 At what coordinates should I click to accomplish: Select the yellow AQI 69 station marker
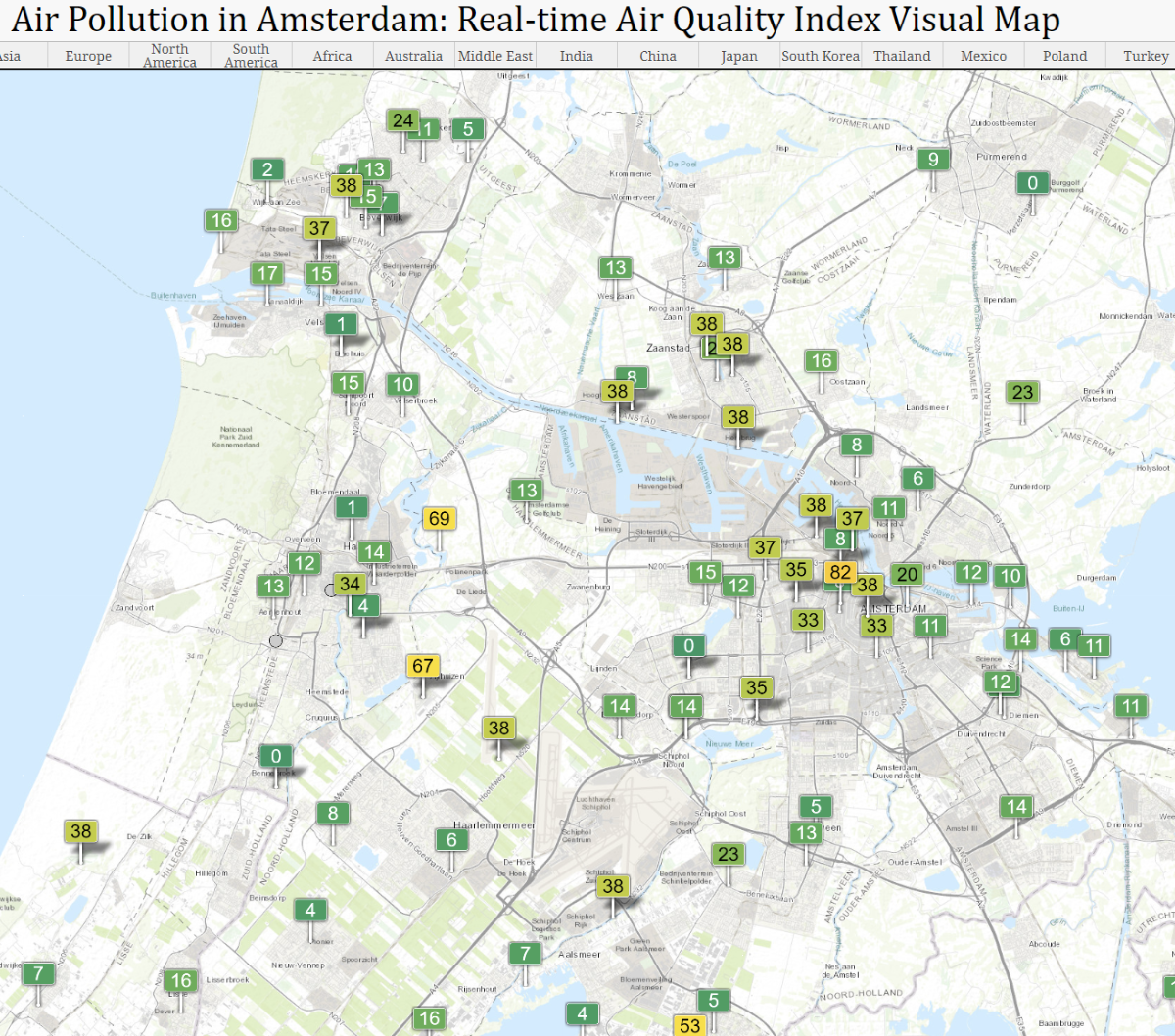pyautogui.click(x=439, y=519)
